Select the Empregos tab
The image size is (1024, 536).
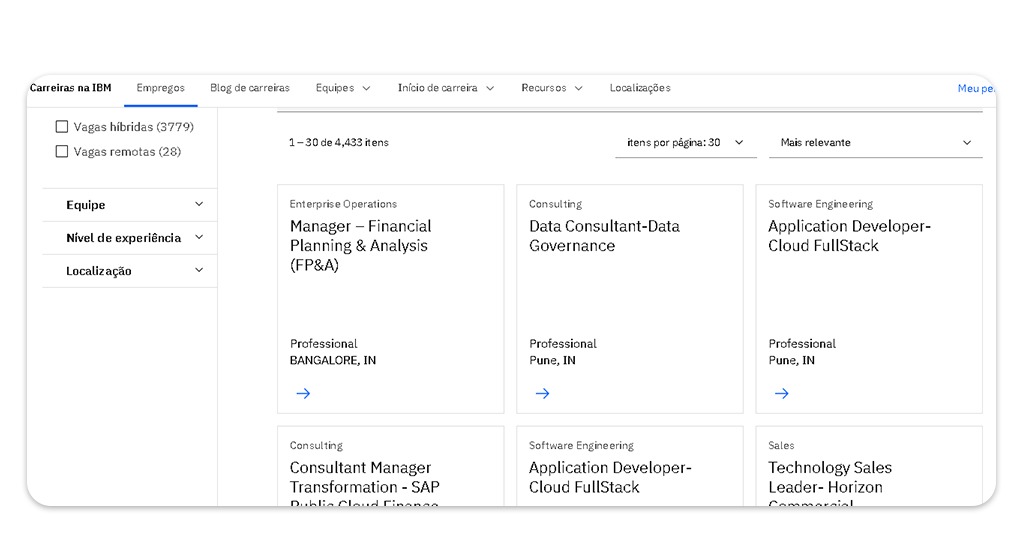coord(161,88)
